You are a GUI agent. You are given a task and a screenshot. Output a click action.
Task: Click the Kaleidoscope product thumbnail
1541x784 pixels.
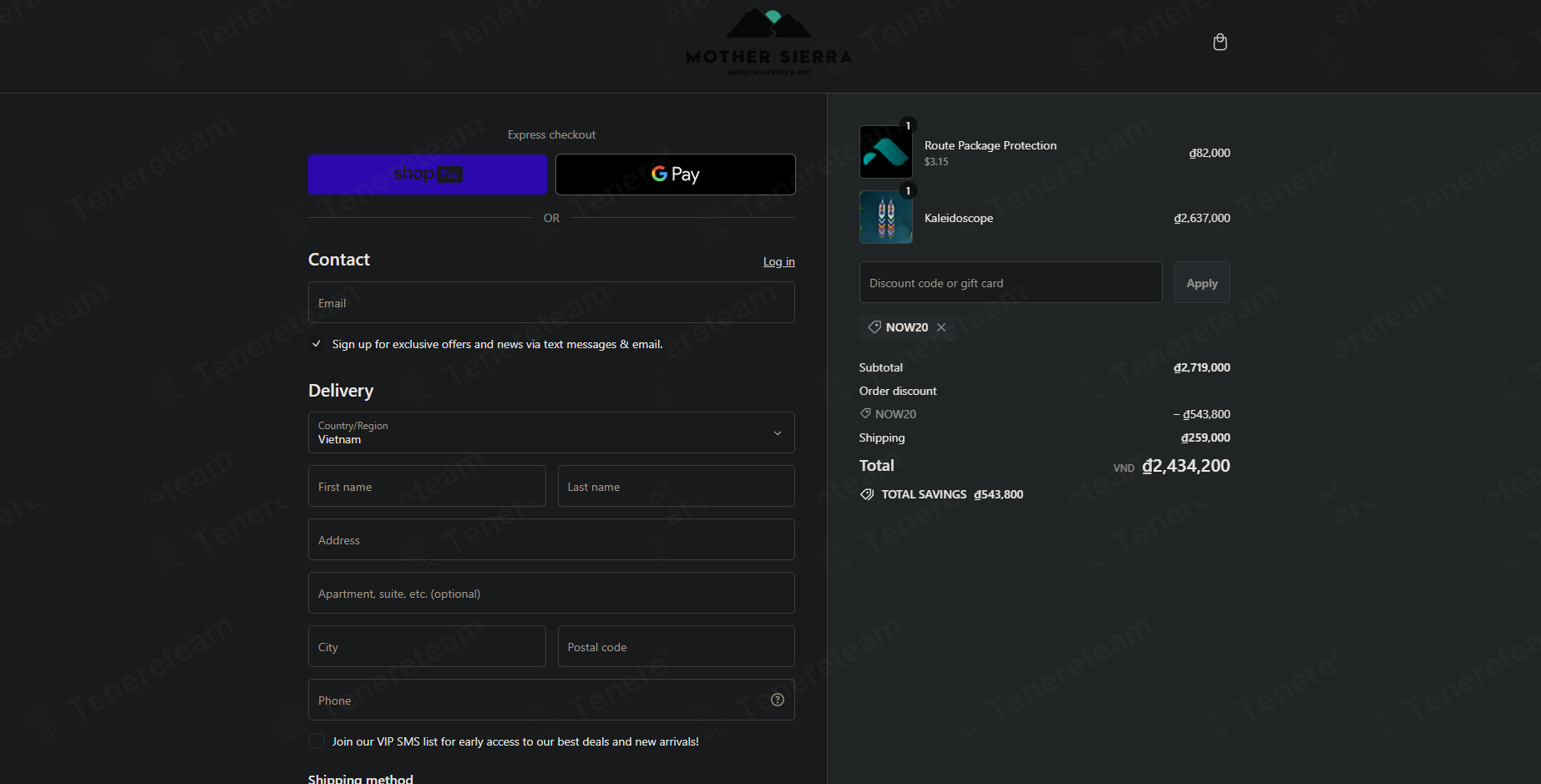(885, 217)
